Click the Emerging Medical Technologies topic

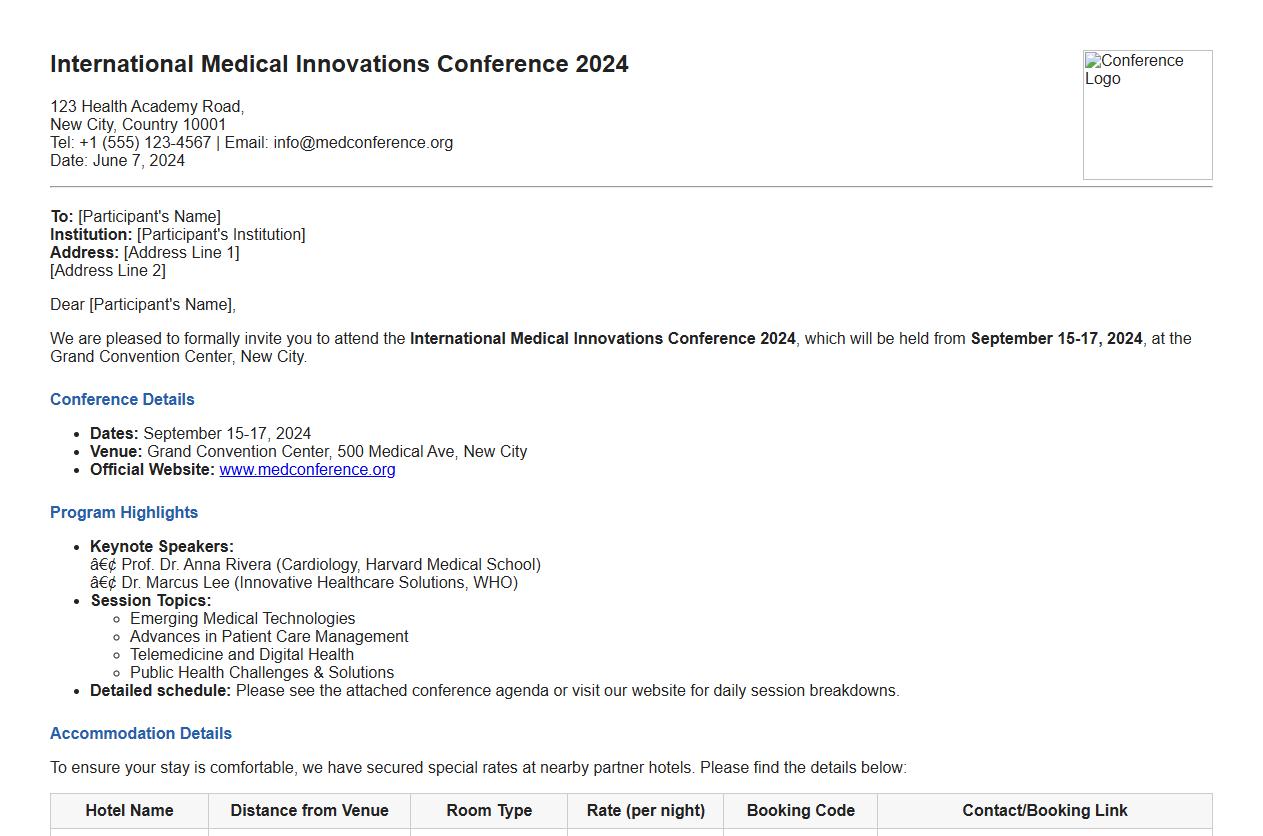[x=242, y=619]
